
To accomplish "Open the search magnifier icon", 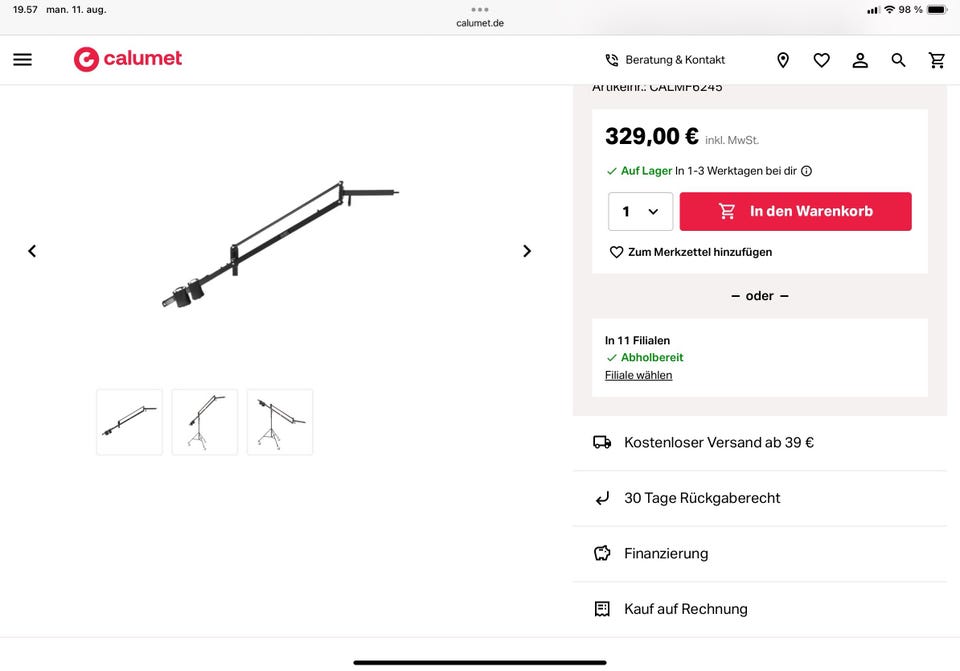I will (899, 60).
